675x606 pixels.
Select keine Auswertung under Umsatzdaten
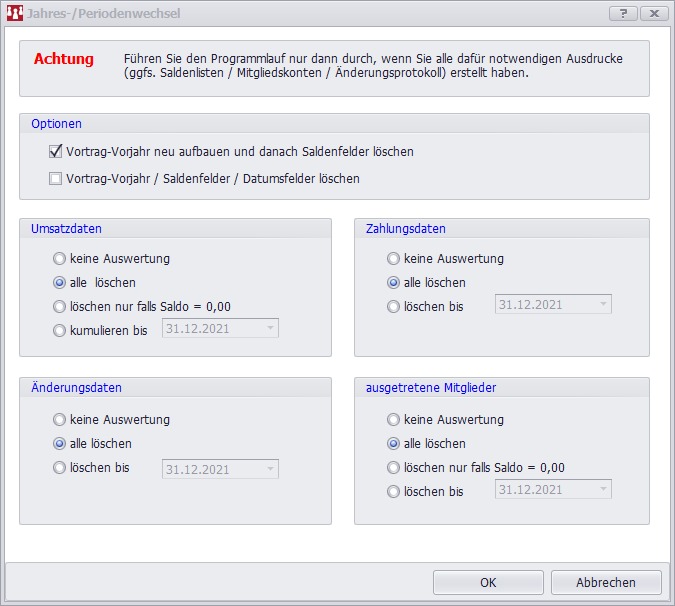pyautogui.click(x=60, y=259)
